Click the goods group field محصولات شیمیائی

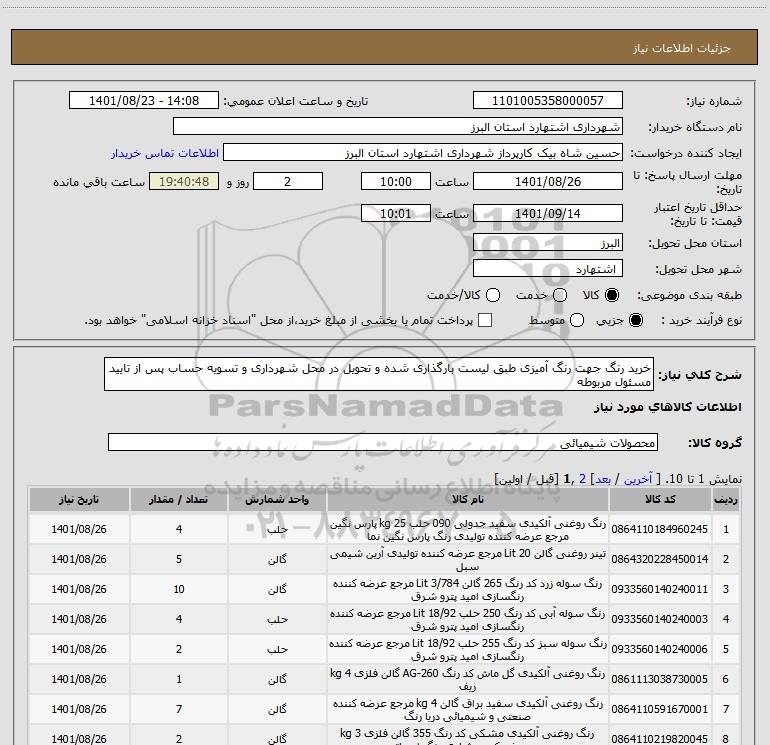pyautogui.click(x=383, y=442)
